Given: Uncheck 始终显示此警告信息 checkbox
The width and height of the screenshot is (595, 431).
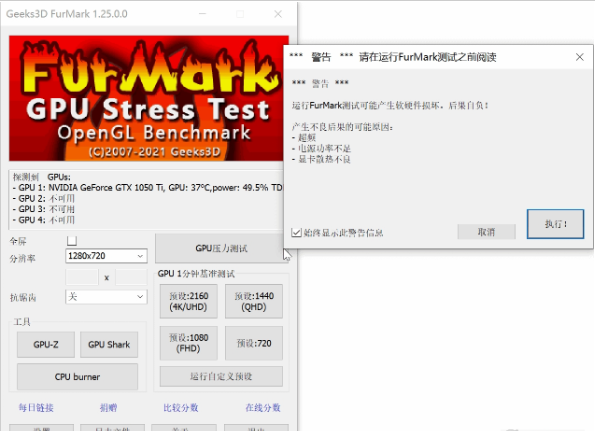Looking at the screenshot, I should [296, 232].
